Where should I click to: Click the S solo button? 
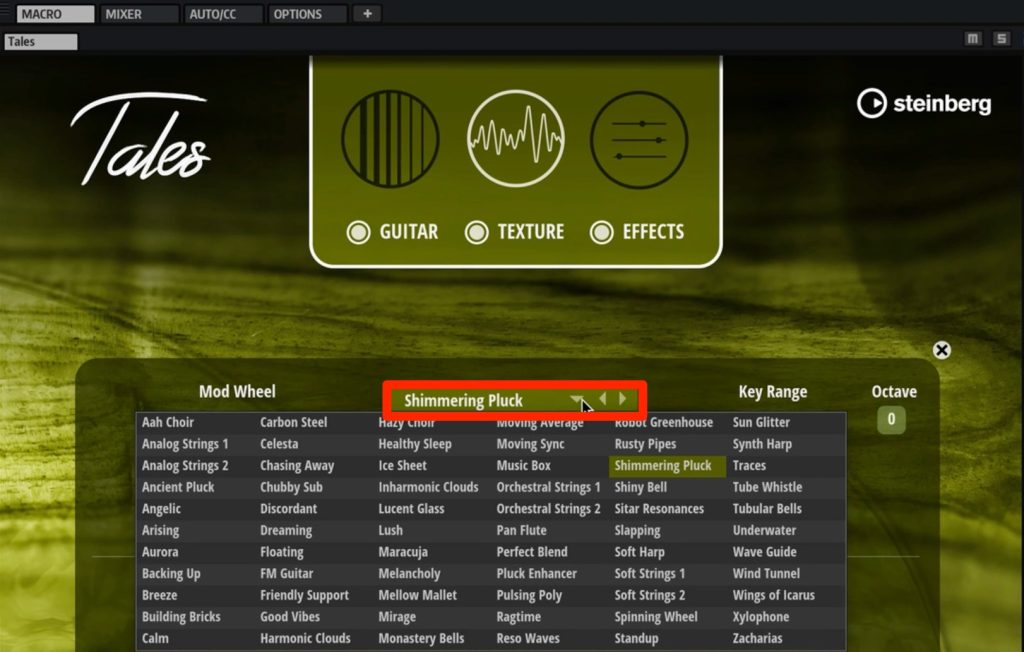point(1000,39)
